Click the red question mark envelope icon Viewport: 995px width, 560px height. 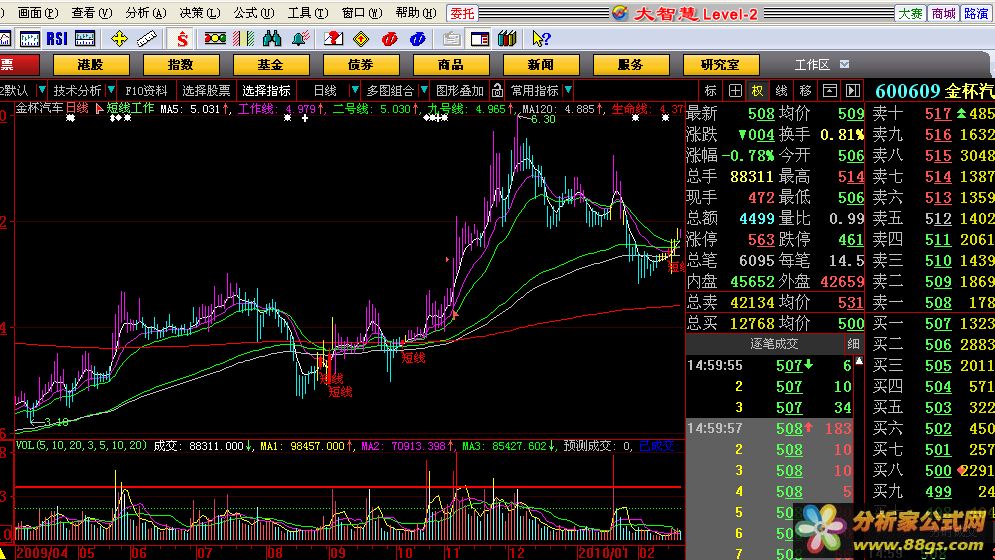[x=333, y=39]
